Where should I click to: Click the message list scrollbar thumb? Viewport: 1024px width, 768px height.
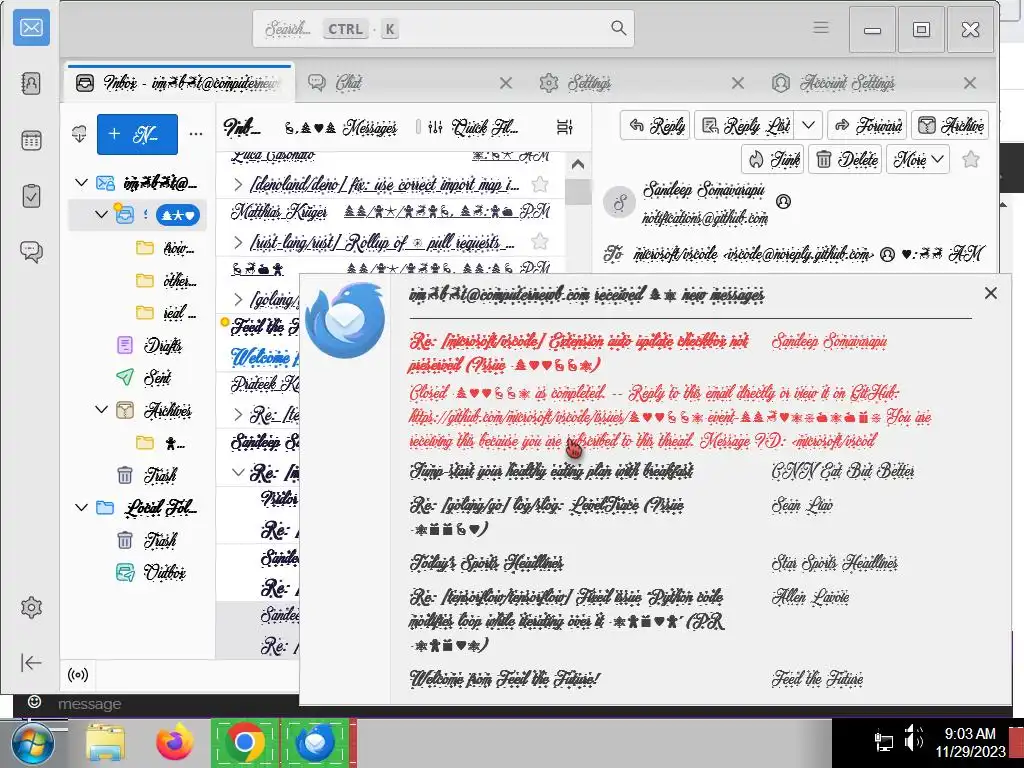[578, 192]
